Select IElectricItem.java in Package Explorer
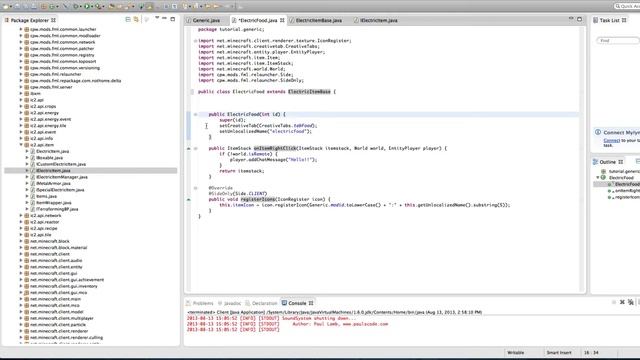The height and width of the screenshot is (360, 640). tap(53, 171)
